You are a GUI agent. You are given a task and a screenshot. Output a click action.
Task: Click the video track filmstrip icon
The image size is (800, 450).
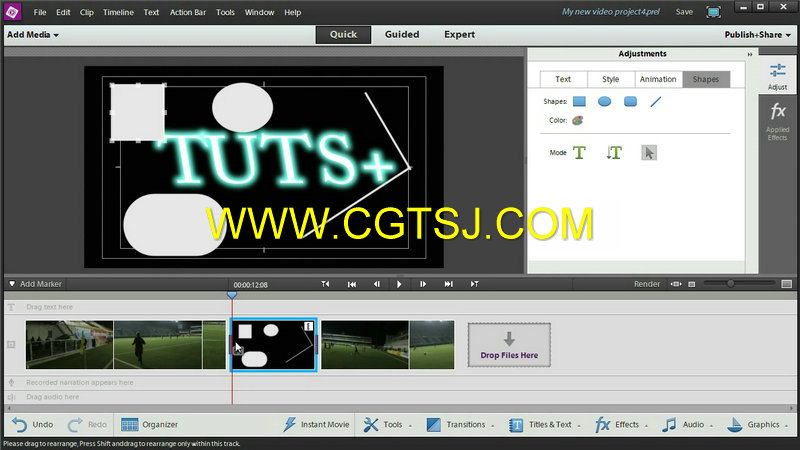(x=11, y=345)
